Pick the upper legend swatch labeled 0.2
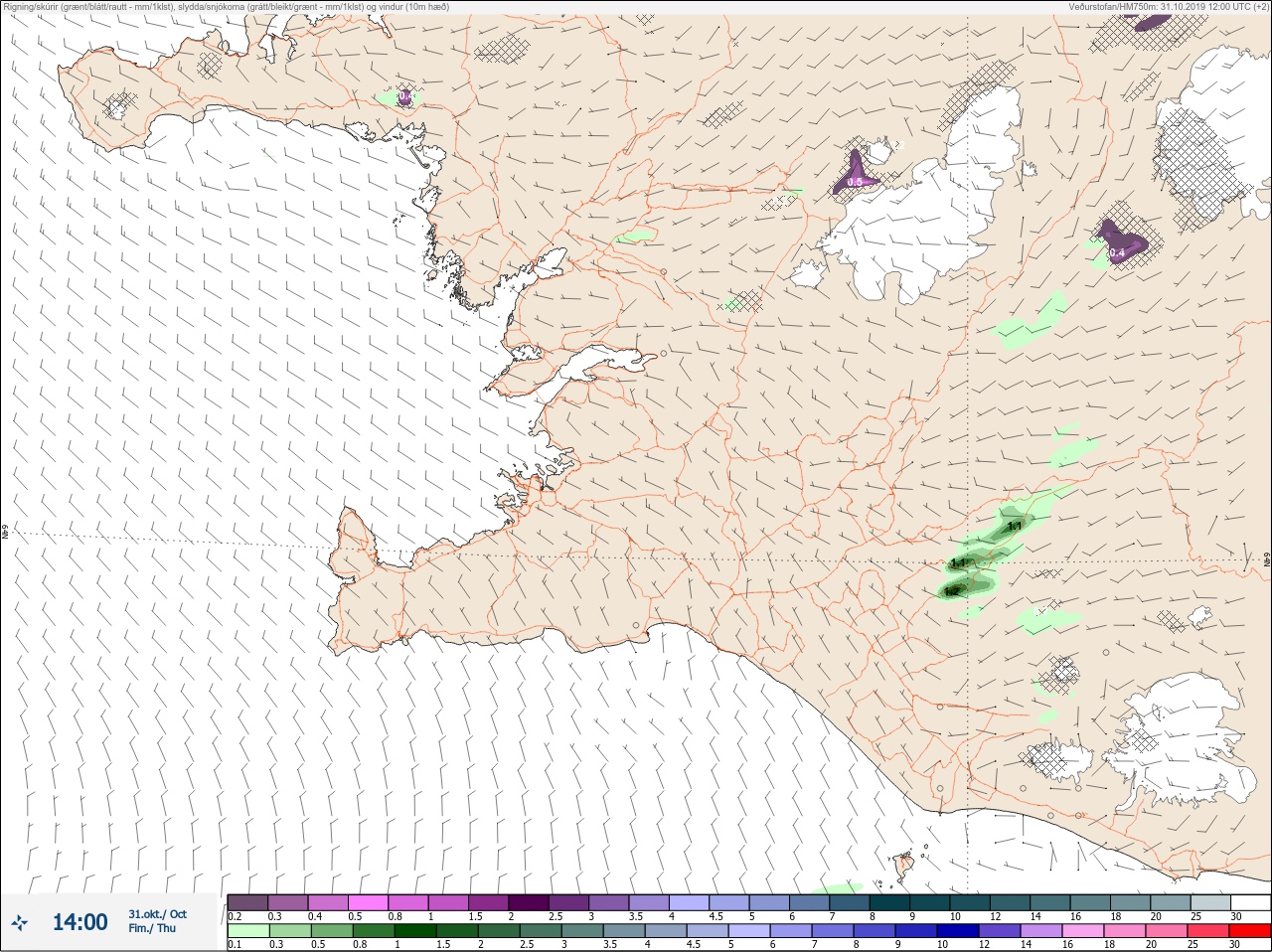Viewport: 1272px width, 952px height. click(247, 902)
